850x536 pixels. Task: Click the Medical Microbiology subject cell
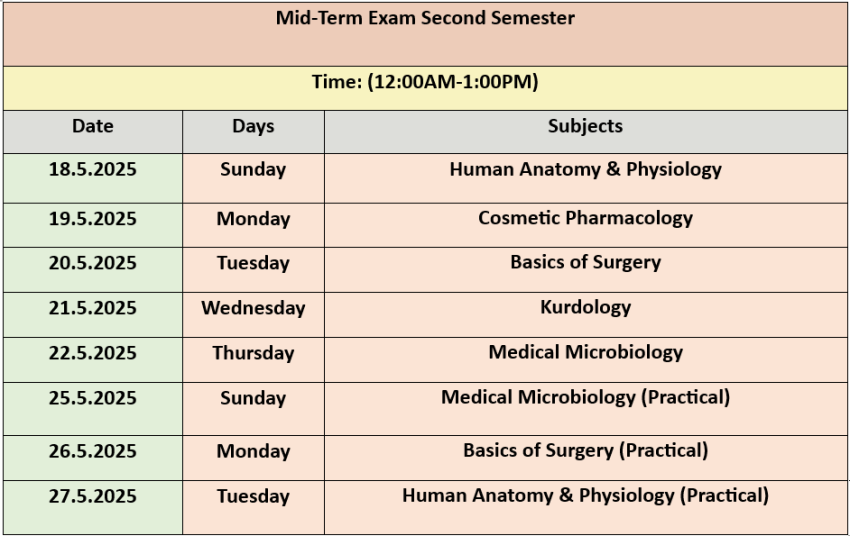[585, 360]
